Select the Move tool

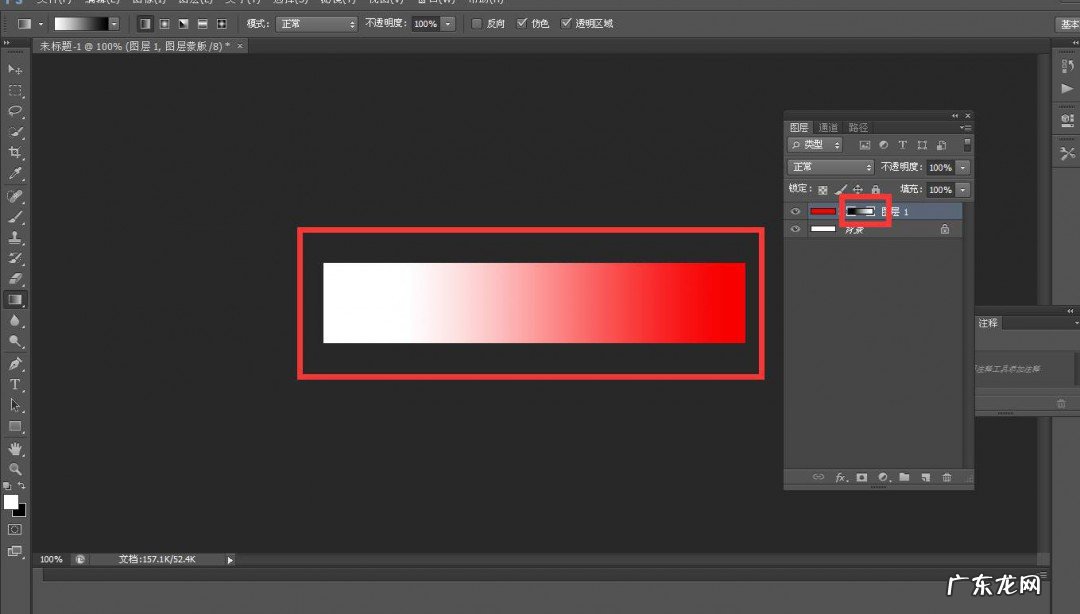(15, 69)
